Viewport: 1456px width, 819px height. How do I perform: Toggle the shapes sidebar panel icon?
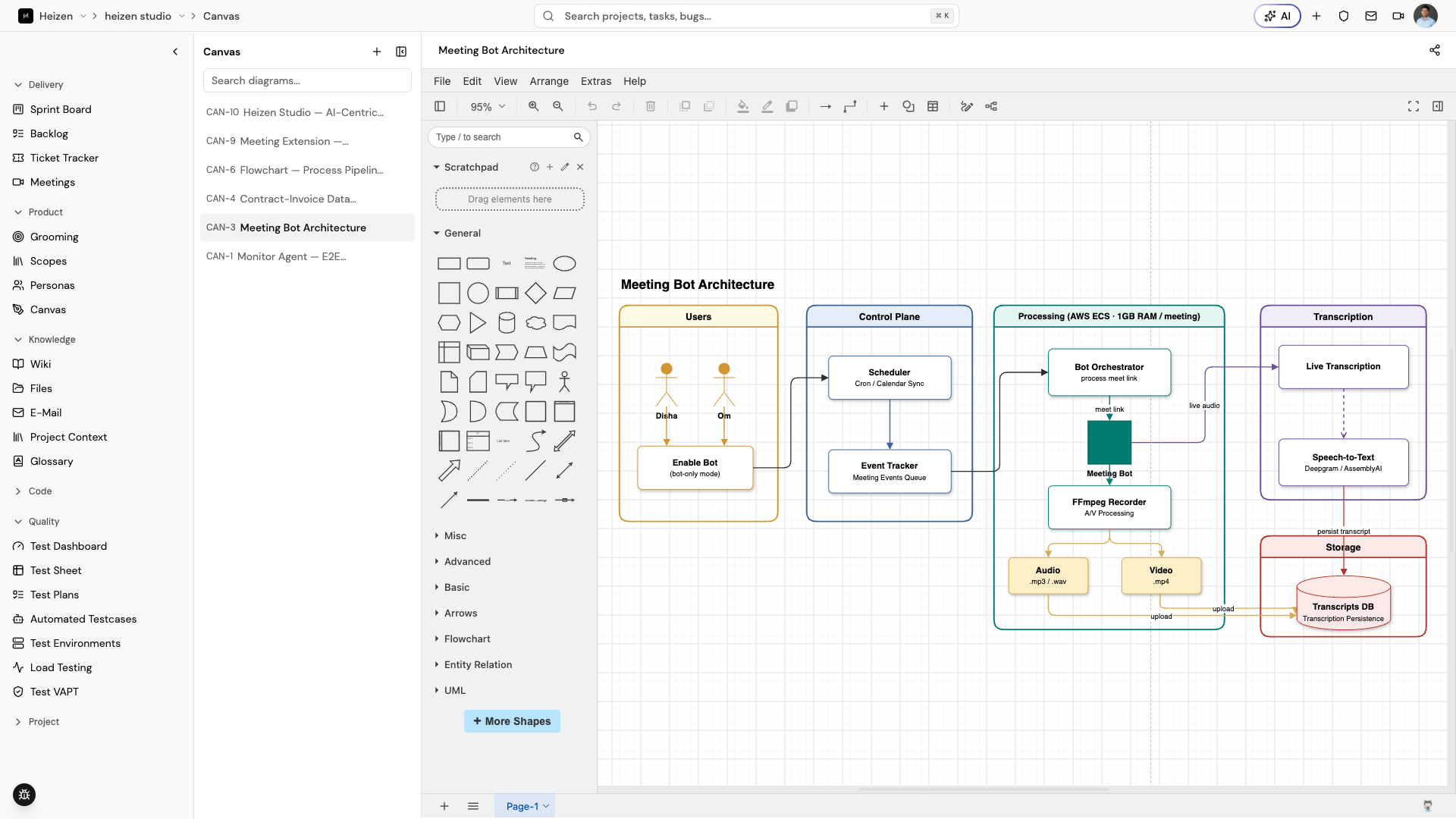click(x=440, y=107)
